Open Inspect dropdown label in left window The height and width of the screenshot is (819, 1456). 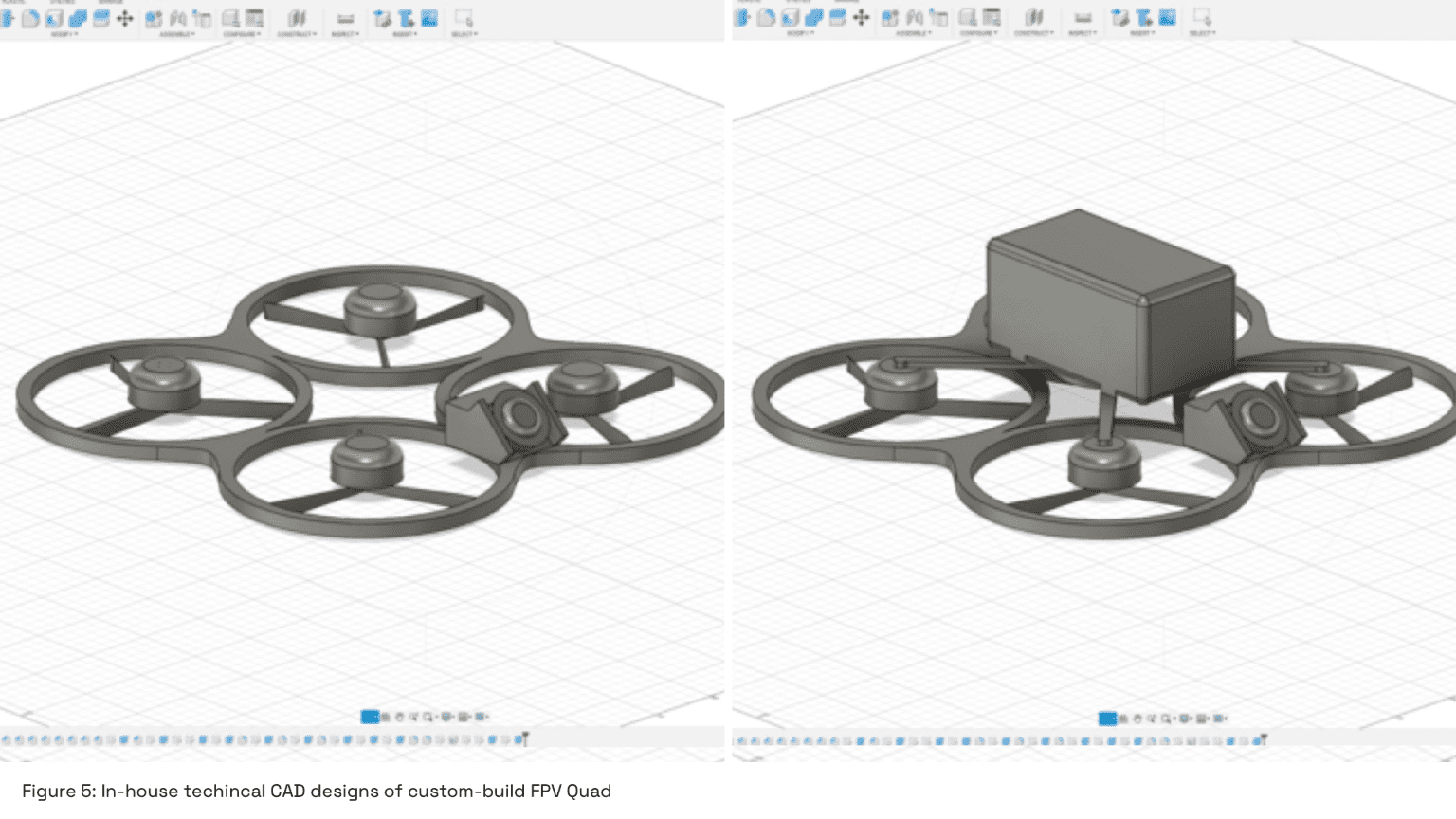coord(344,34)
